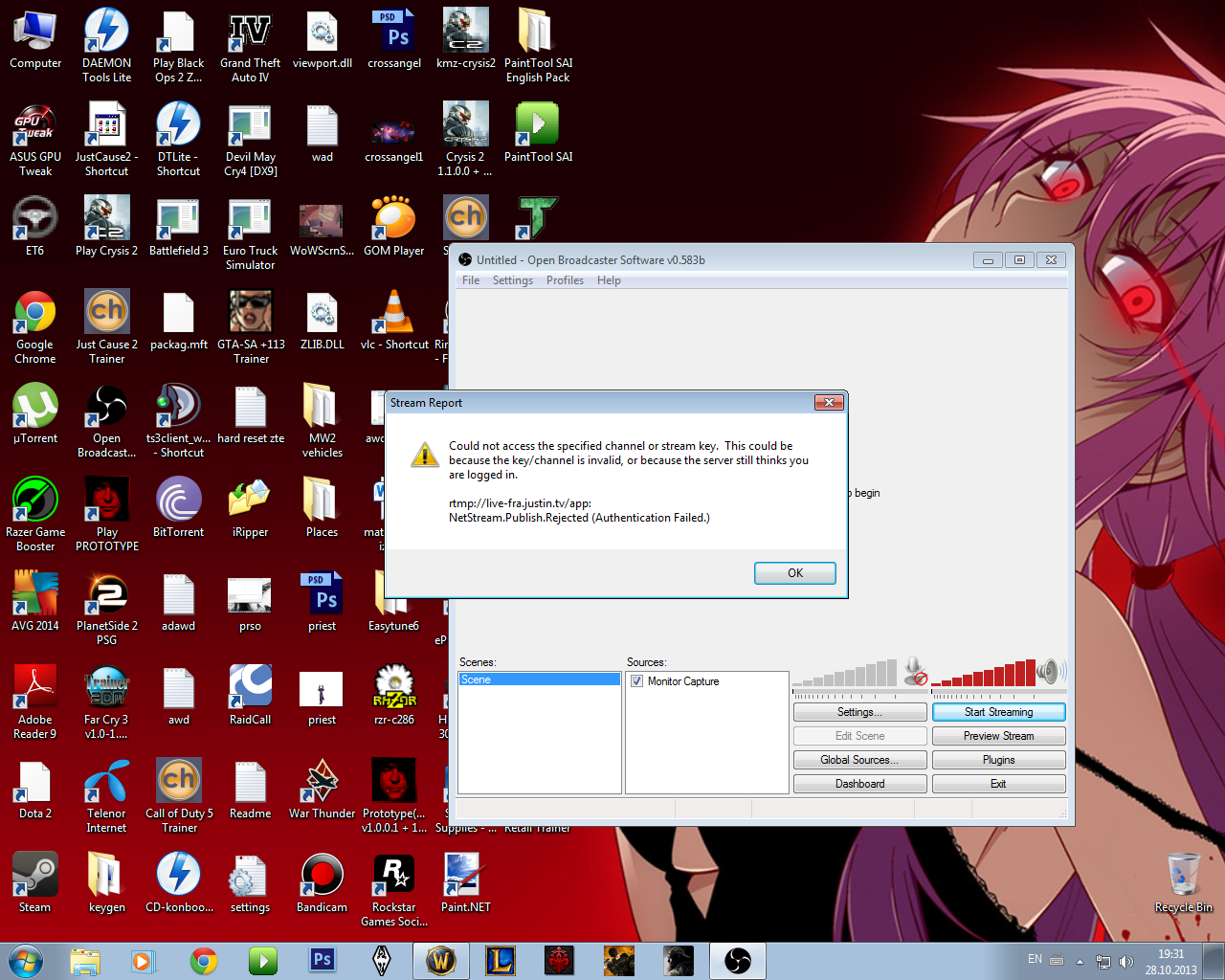Select the Call of Duty 5 Trainer icon
The height and width of the screenshot is (980, 1225).
[178, 796]
